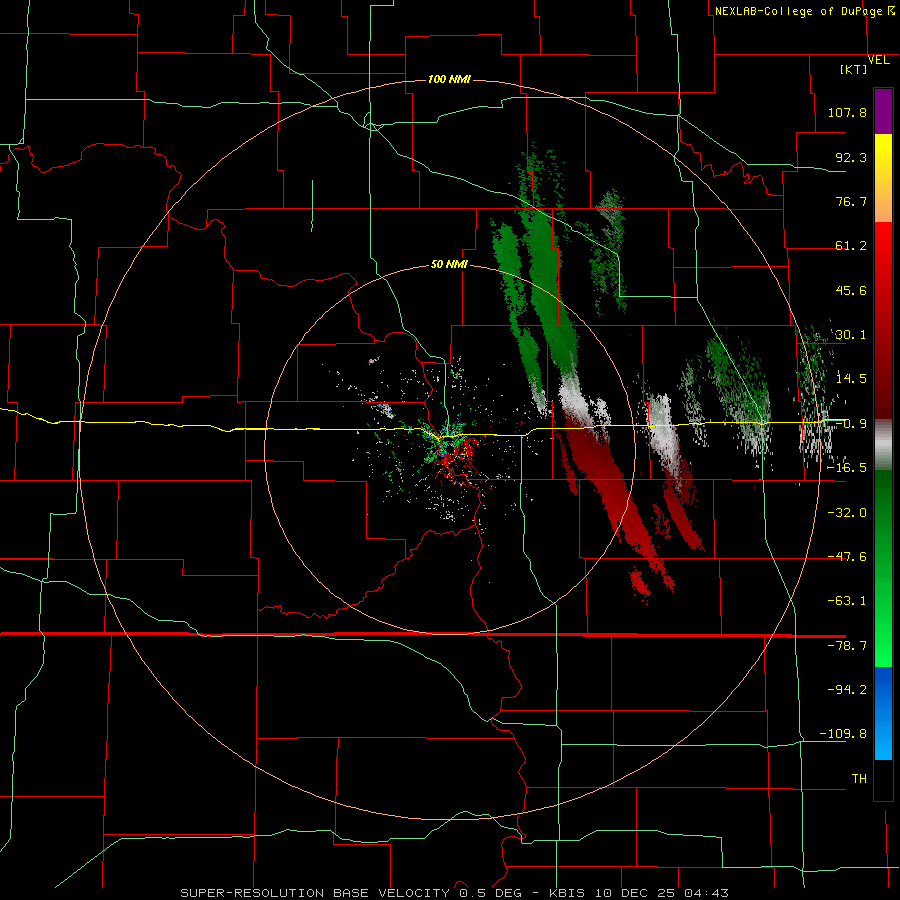Screen dimensions: 900x900
Task: Click the -109.8 velocity scale value
Action: (844, 734)
